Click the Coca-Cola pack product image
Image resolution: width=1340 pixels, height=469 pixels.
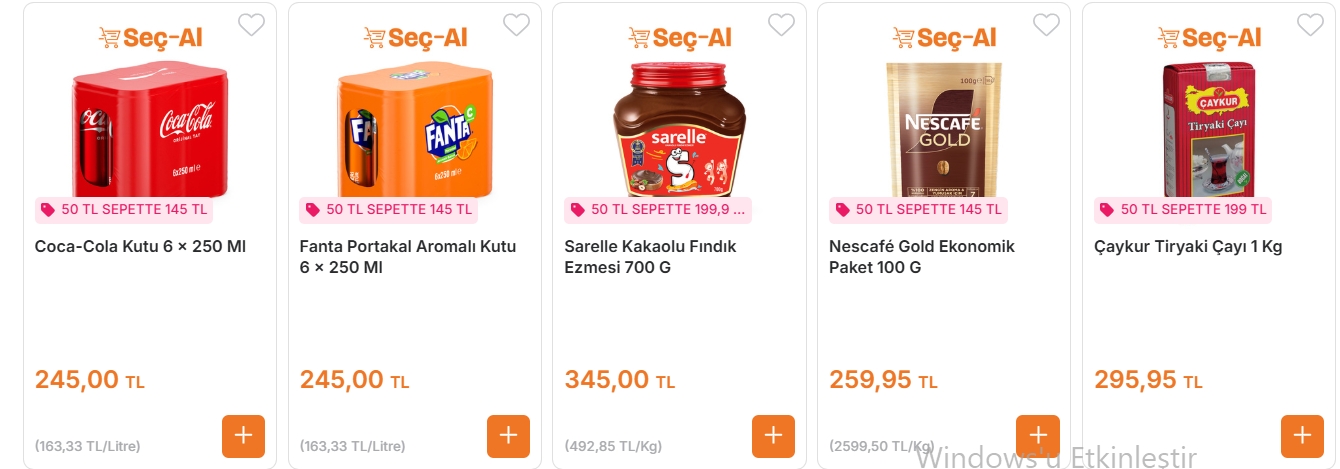(150, 128)
